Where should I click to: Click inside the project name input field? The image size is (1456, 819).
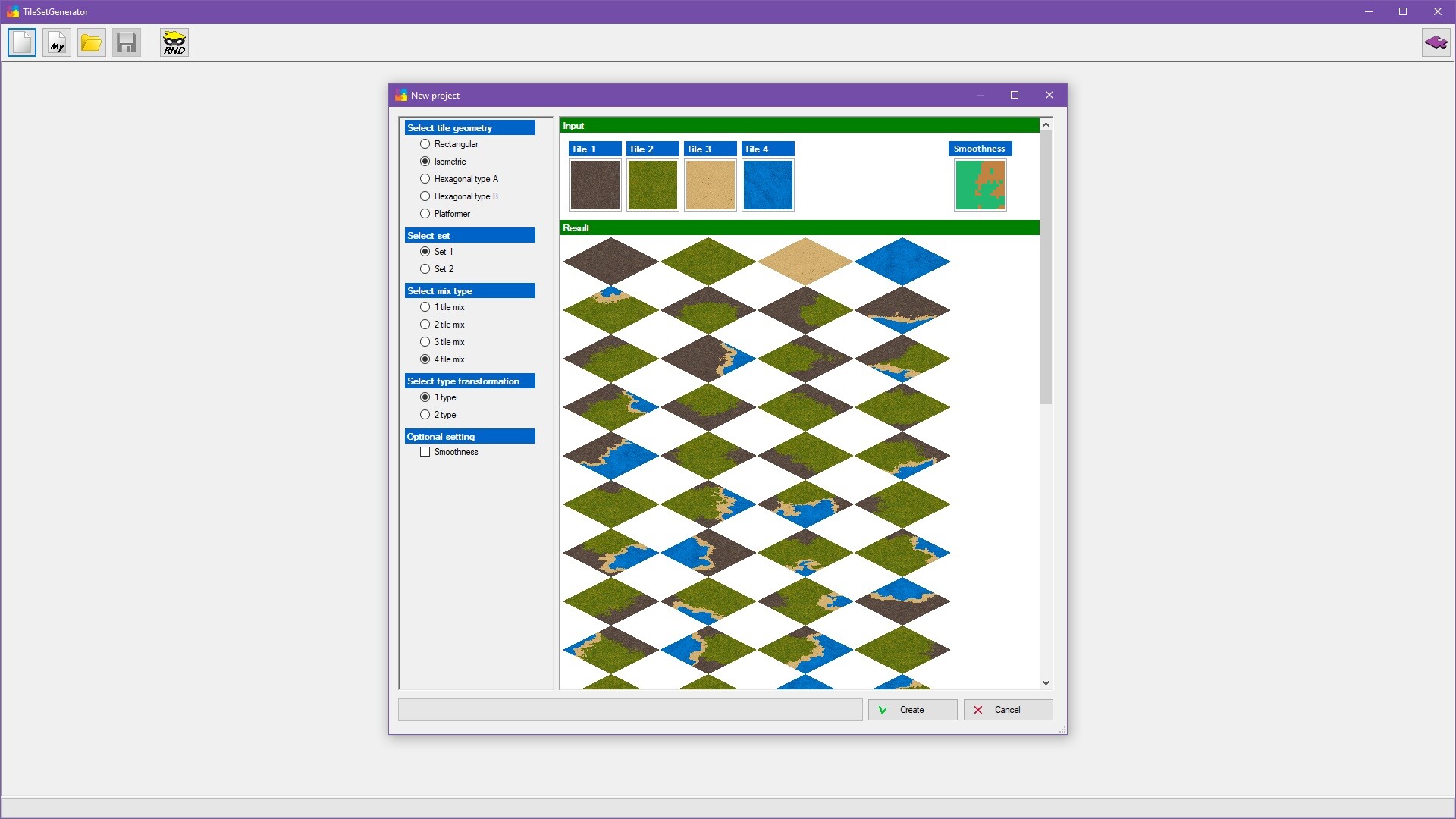coord(629,710)
